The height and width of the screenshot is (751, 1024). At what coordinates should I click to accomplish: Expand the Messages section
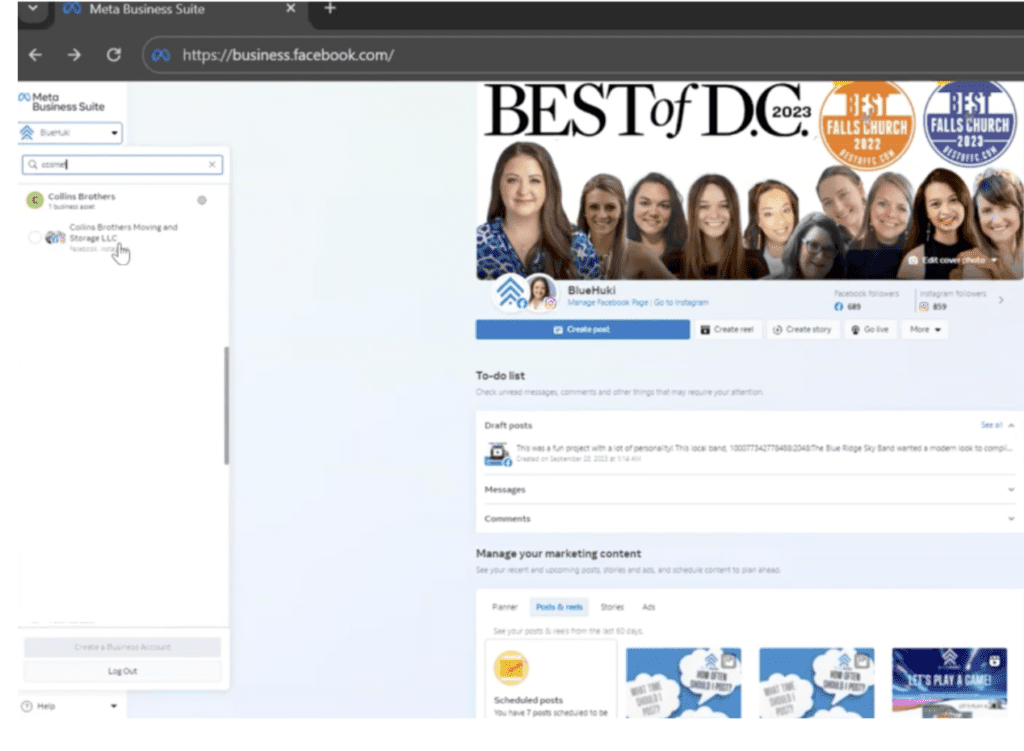tap(1011, 490)
